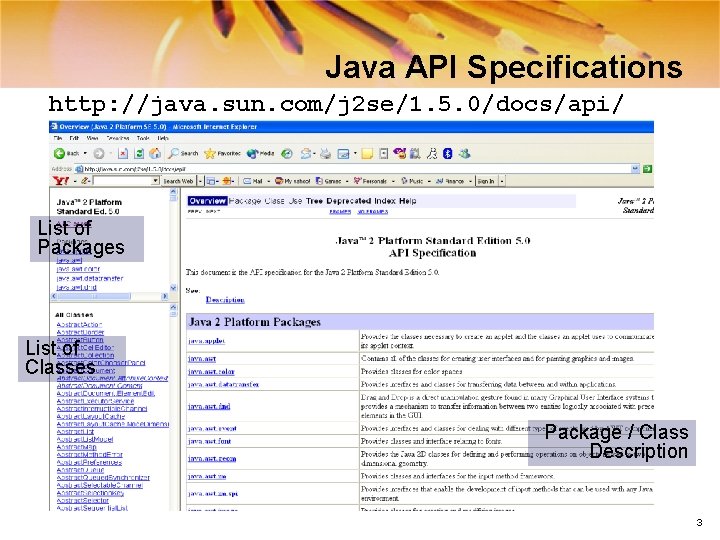
Task: Open Yahoo Personals toolbar button
Action: (x=370, y=181)
